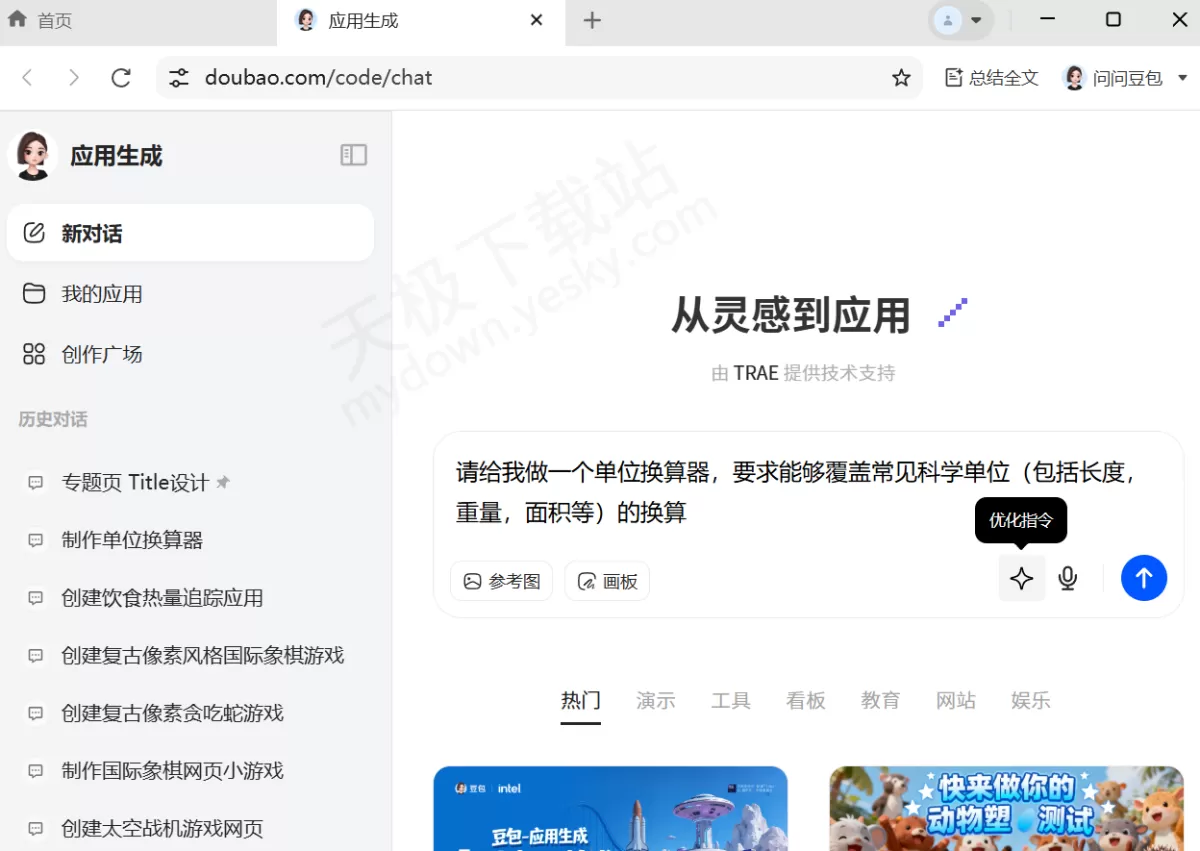Open a new browser tab

pos(592,20)
